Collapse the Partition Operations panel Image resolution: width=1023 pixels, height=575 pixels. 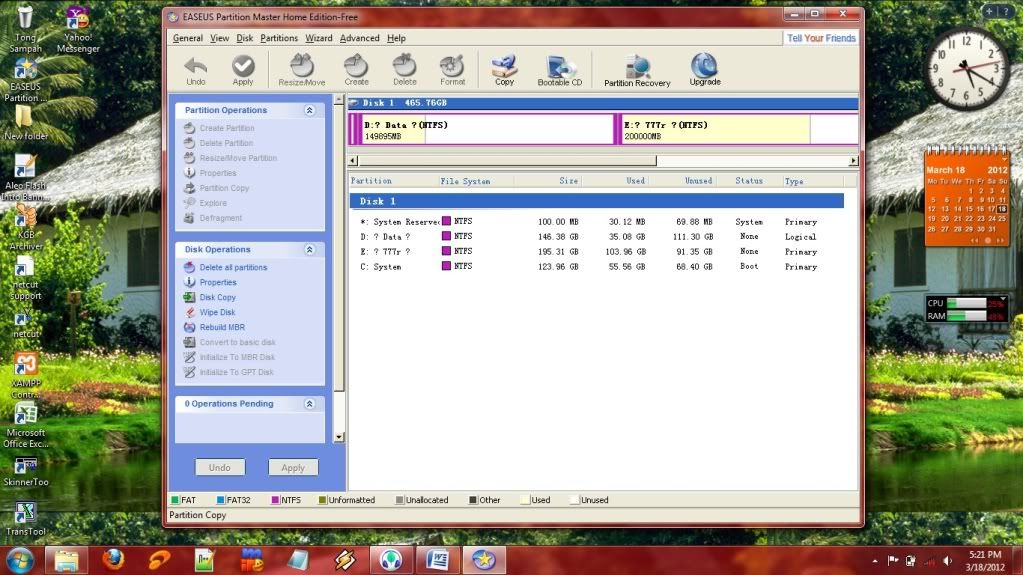pyautogui.click(x=310, y=110)
